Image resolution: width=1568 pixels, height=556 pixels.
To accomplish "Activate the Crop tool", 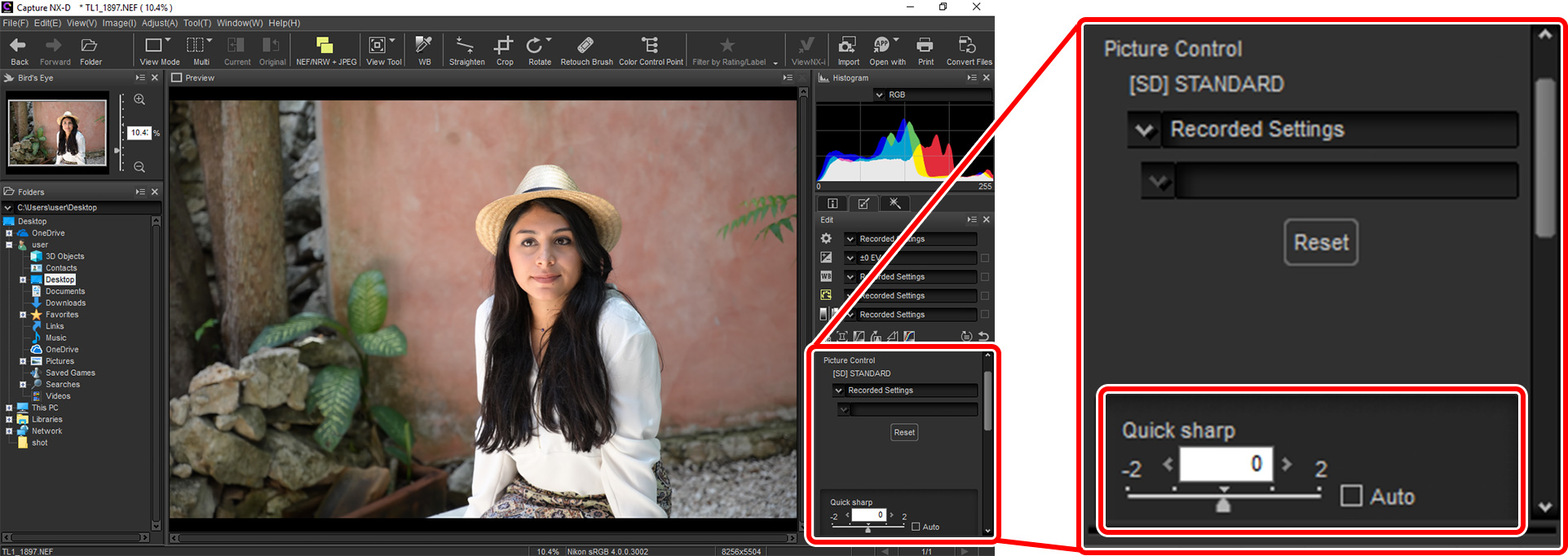I will tap(505, 50).
